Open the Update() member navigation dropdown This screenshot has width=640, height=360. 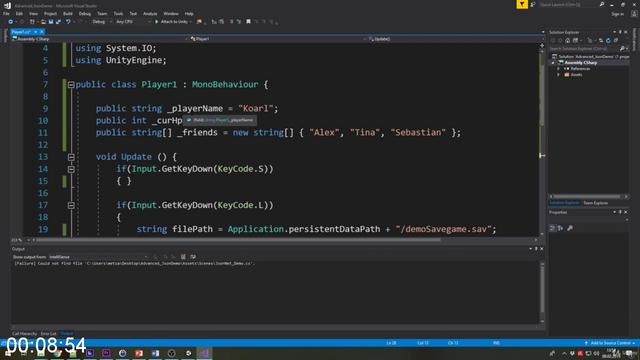pyautogui.click(x=455, y=39)
